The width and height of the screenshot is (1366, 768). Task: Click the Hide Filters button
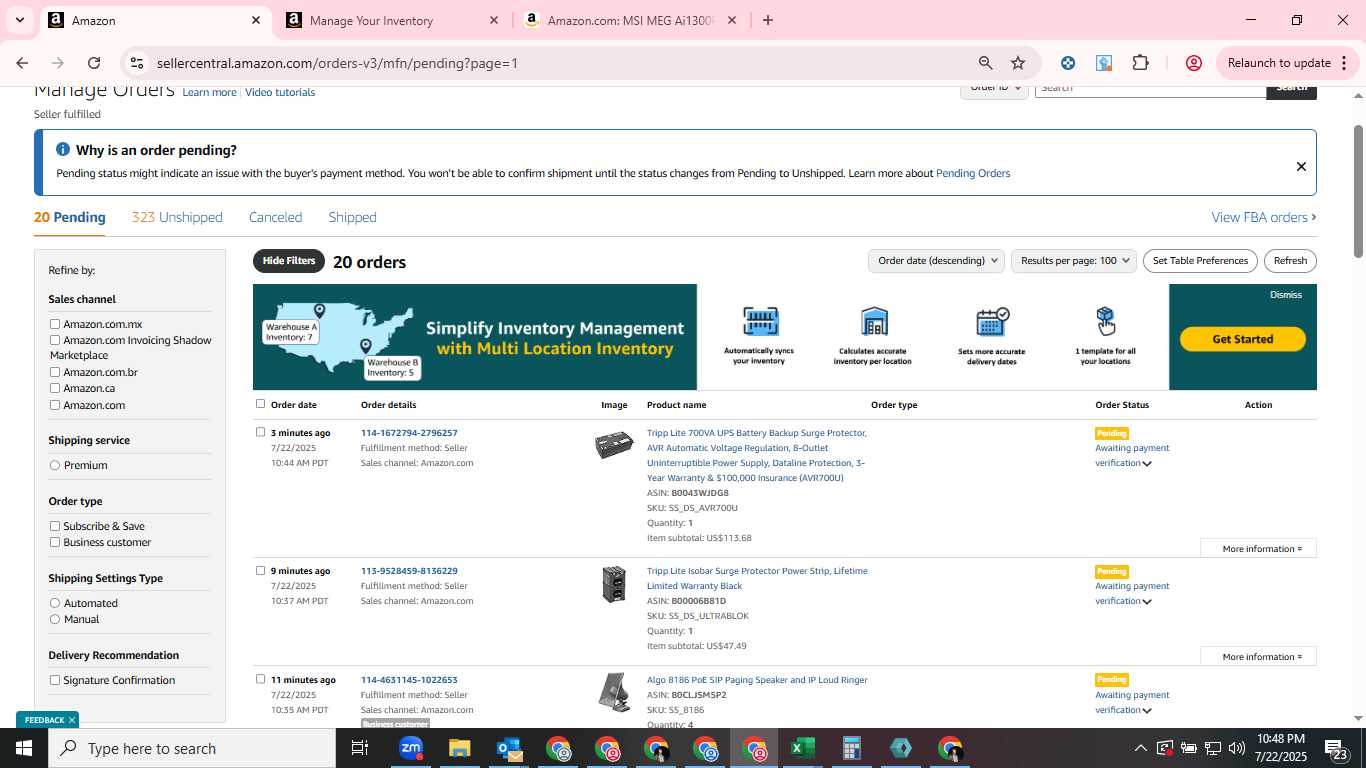(x=289, y=261)
